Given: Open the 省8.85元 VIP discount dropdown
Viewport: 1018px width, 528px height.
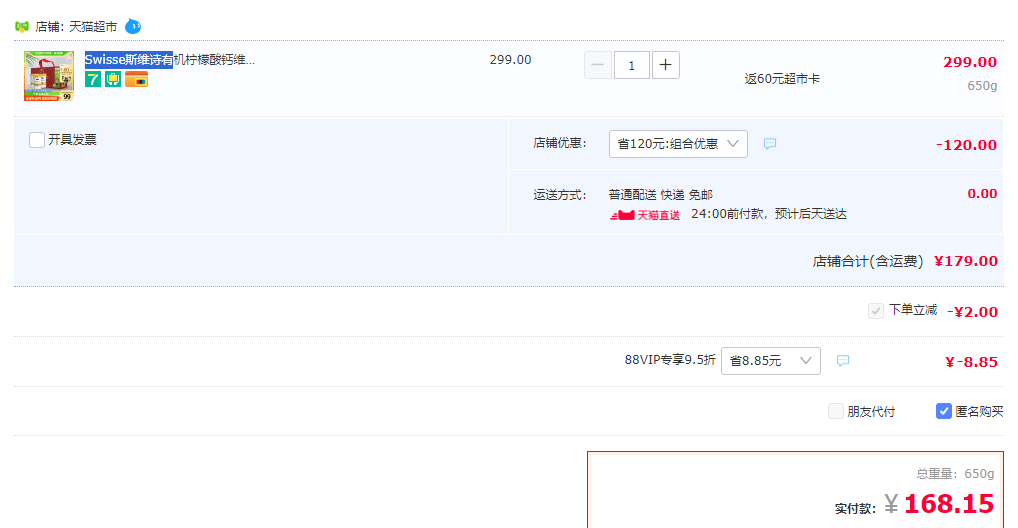Looking at the screenshot, I should click(x=771, y=360).
